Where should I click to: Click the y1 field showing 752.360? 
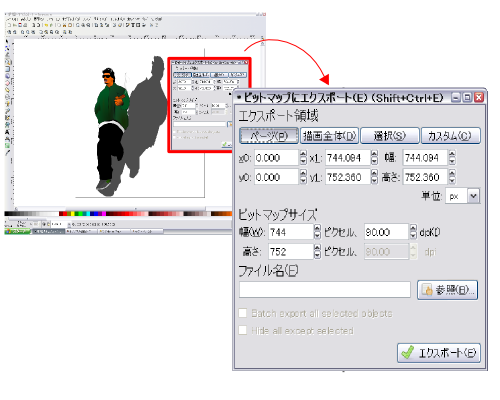click(348, 177)
